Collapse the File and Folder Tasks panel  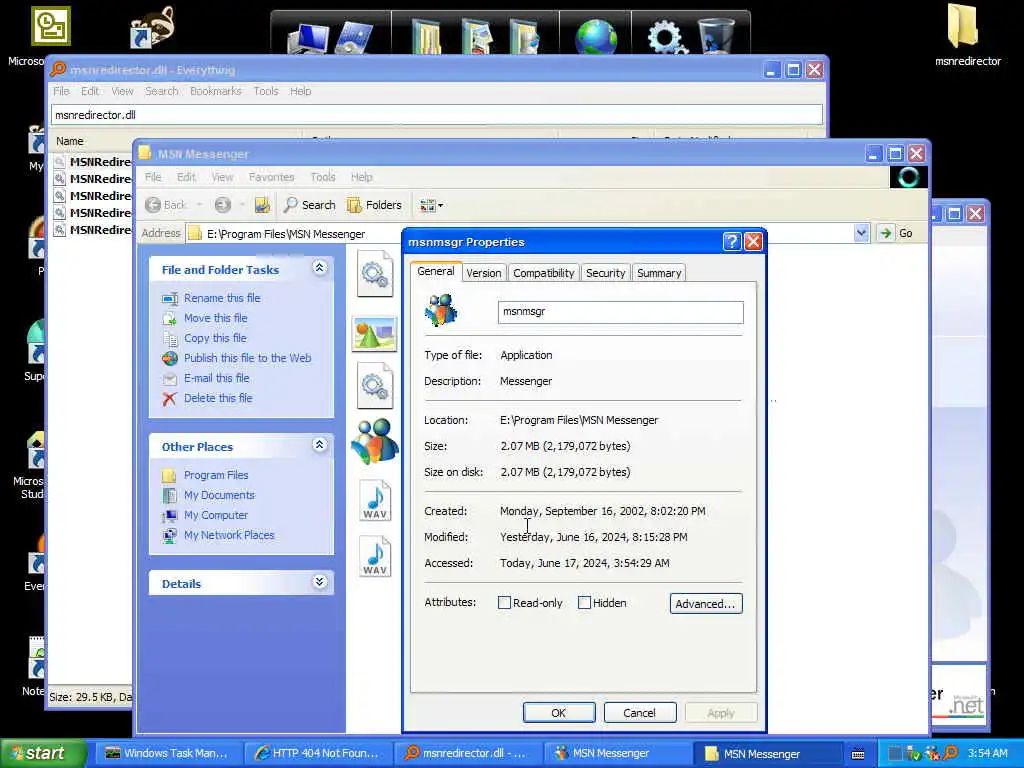pyautogui.click(x=319, y=268)
